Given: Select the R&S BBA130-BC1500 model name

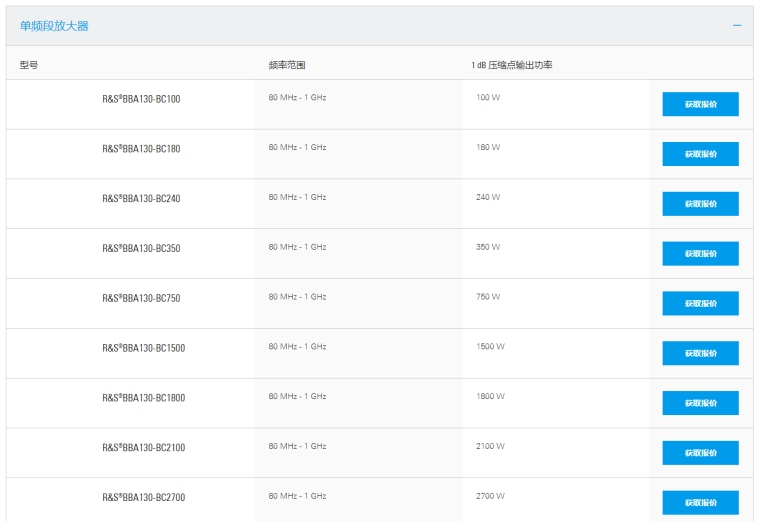Looking at the screenshot, I should tap(143, 348).
